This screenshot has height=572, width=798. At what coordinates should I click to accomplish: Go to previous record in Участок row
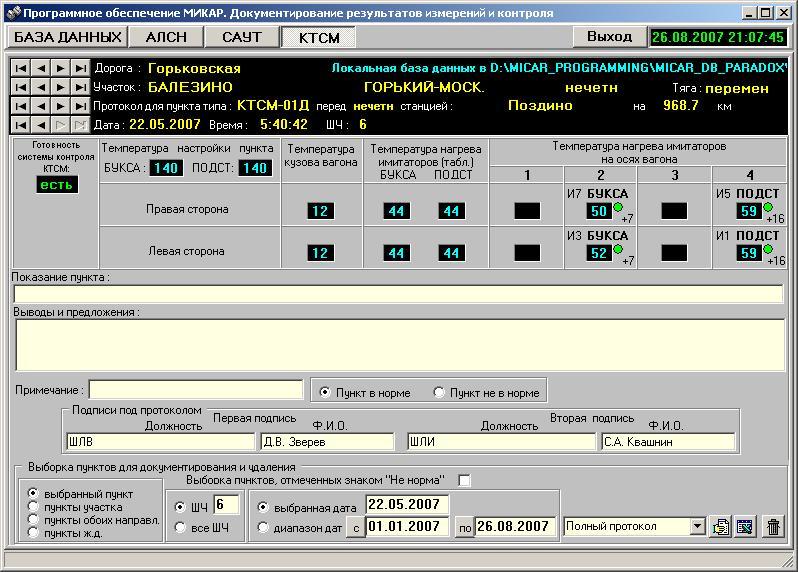(40, 87)
